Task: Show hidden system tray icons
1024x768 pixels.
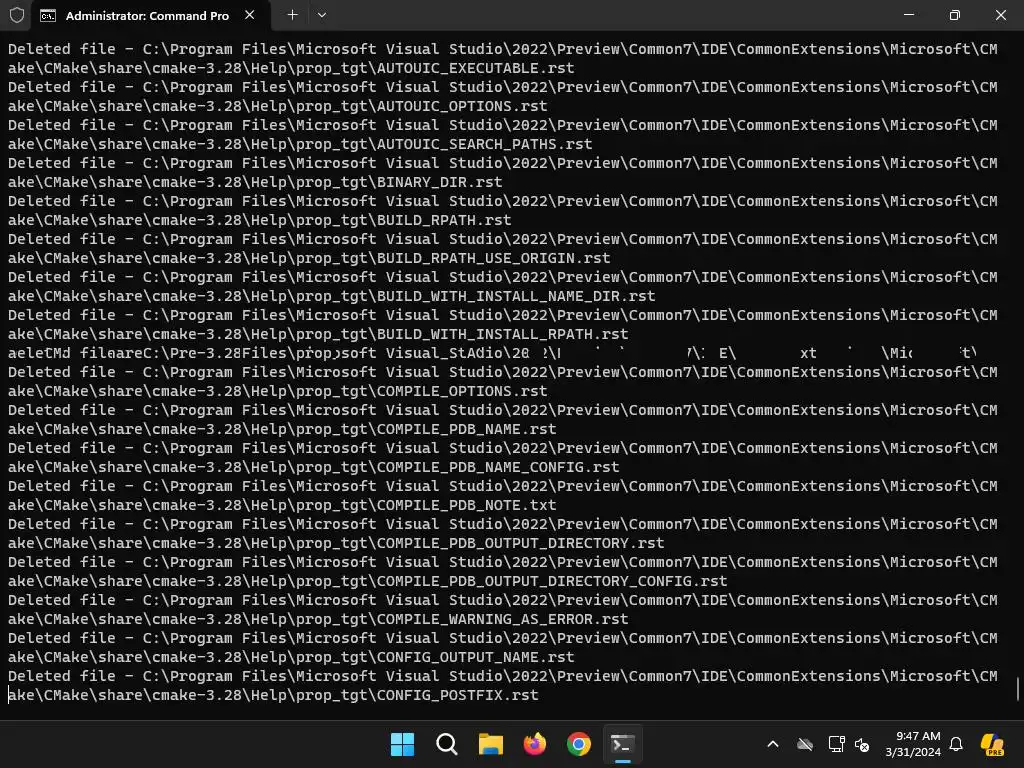Action: pos(773,744)
